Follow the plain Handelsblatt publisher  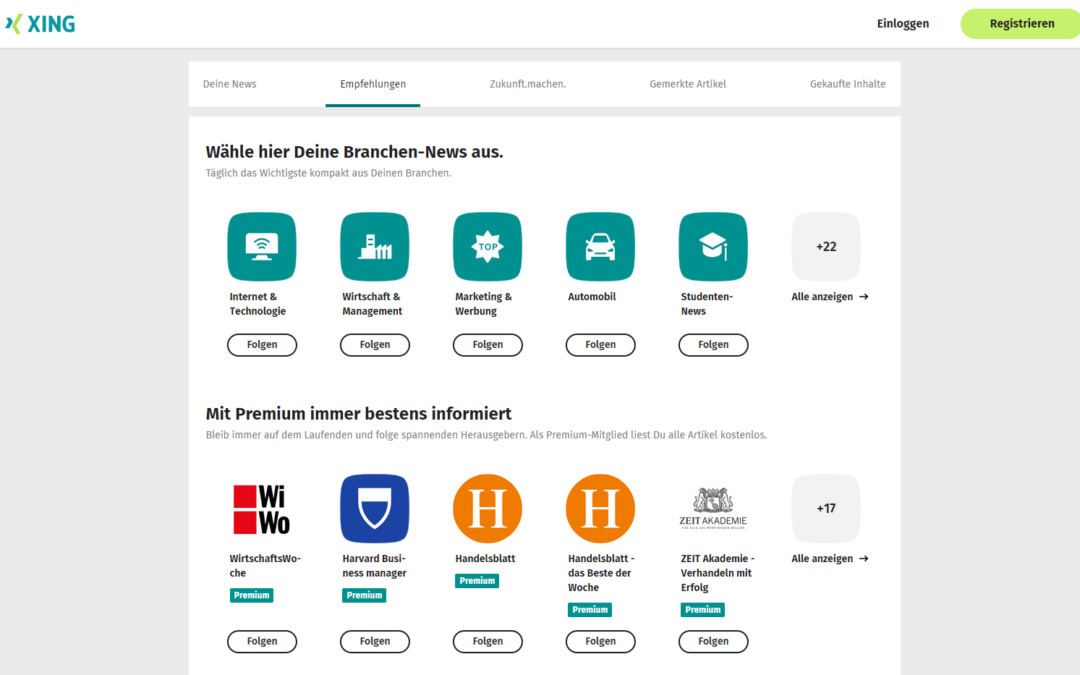pyautogui.click(x=488, y=641)
